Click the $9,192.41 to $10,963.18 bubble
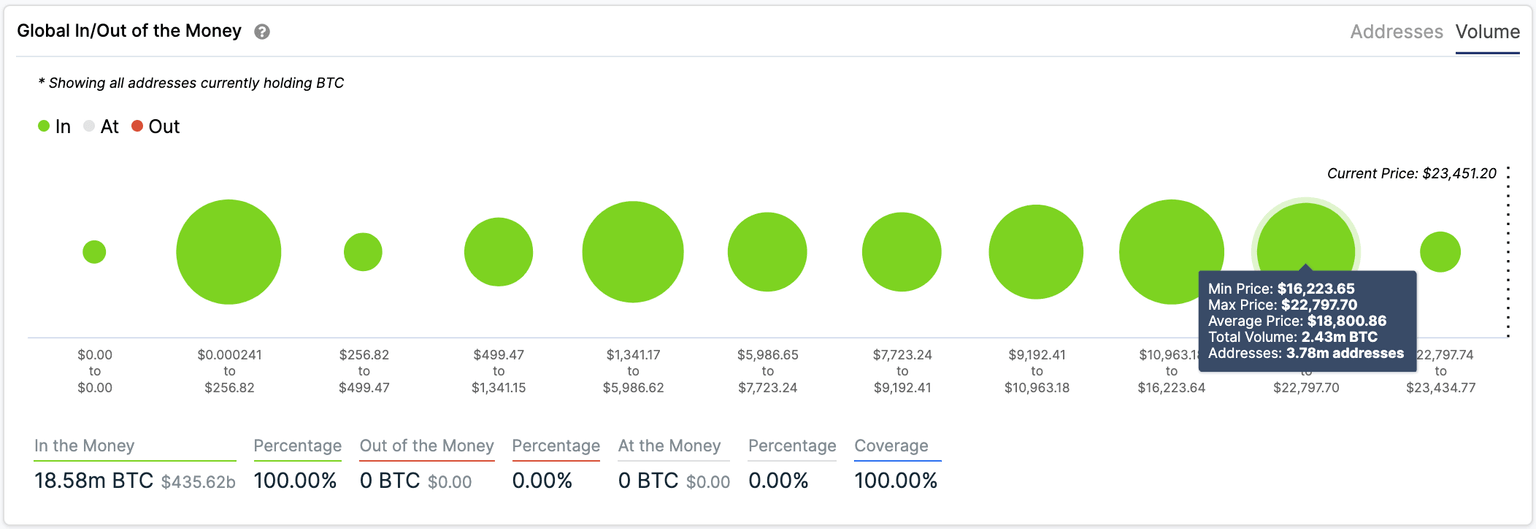Image resolution: width=1536 pixels, height=529 pixels. [x=1036, y=252]
